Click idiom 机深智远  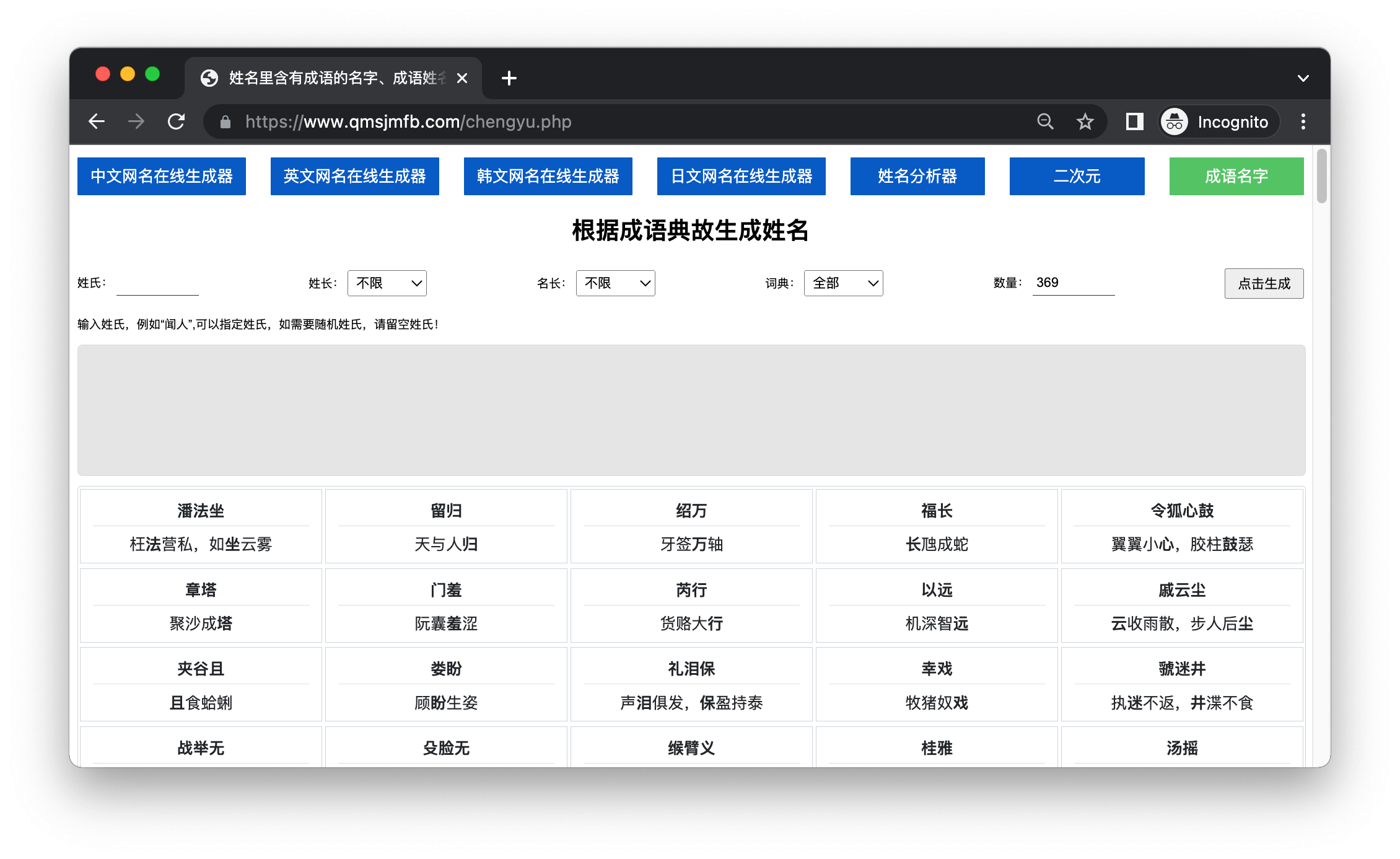[x=937, y=623]
